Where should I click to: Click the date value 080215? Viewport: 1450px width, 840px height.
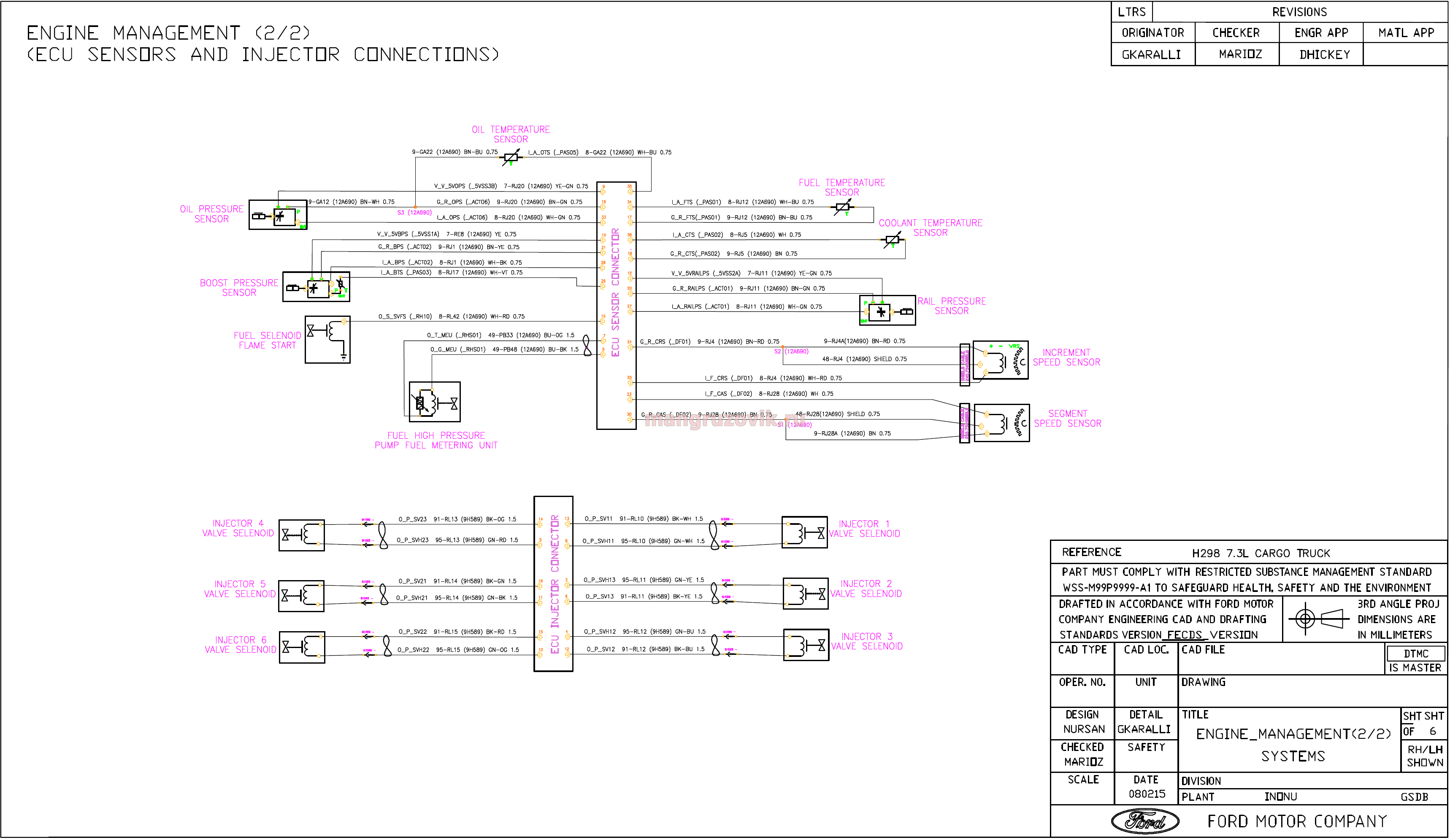tap(1147, 794)
